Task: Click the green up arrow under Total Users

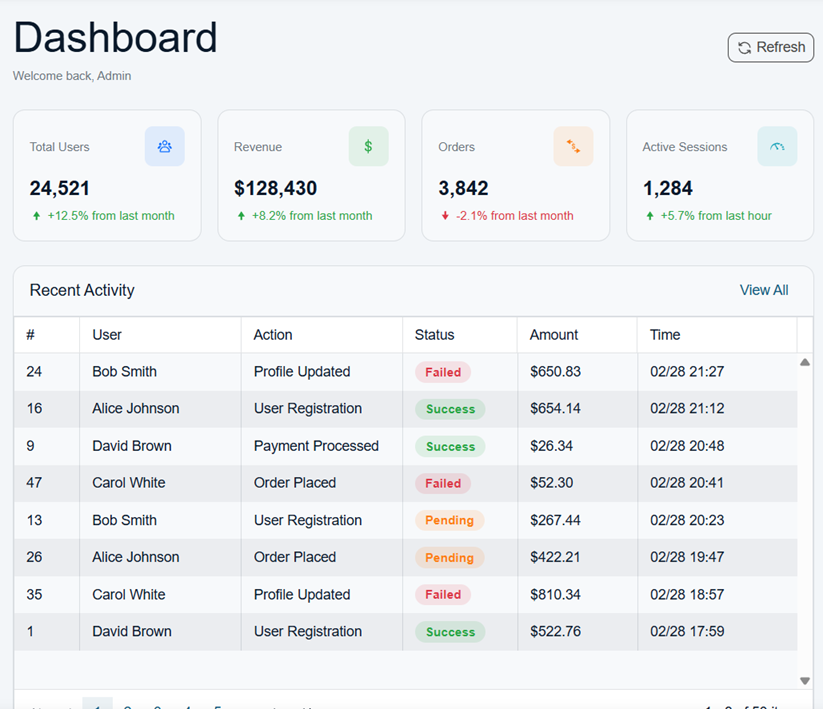Action: coord(35,215)
